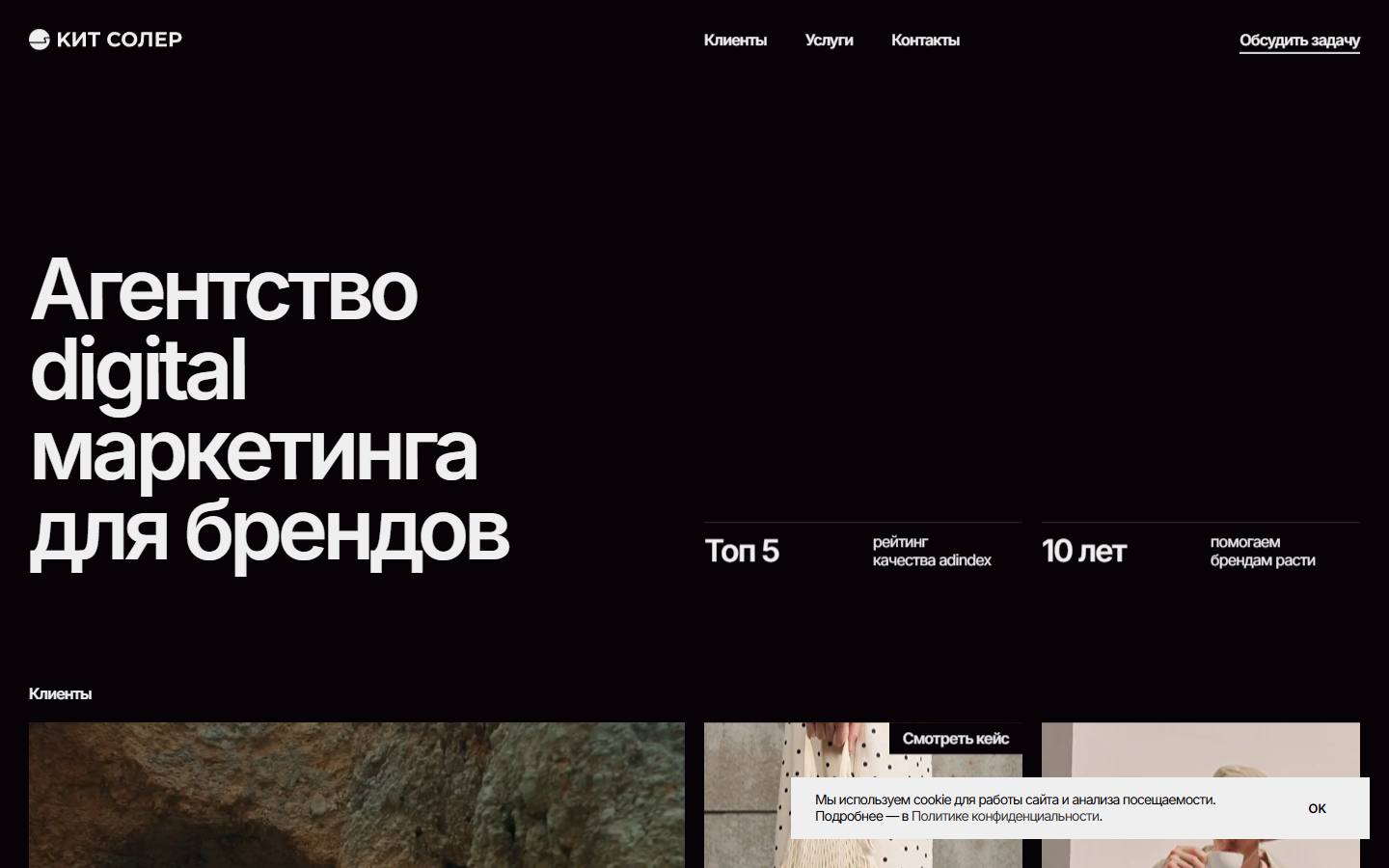Click the Смотреть кейс label
This screenshot has width=1389, height=868.
click(956, 739)
